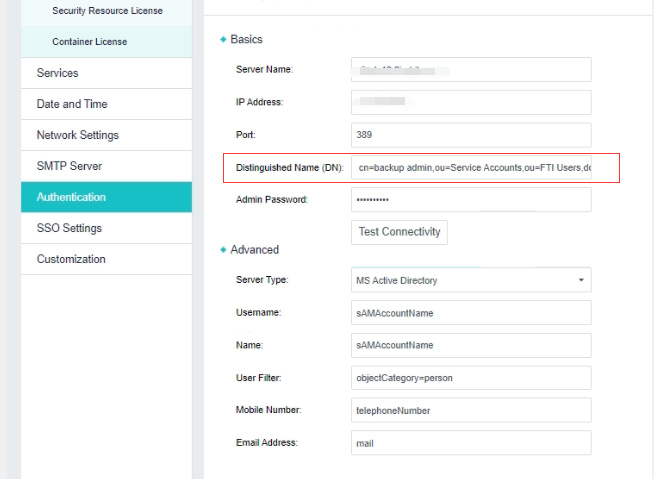The image size is (654, 479).
Task: Click the Distinguished Name (DN) field
Action: [471, 168]
